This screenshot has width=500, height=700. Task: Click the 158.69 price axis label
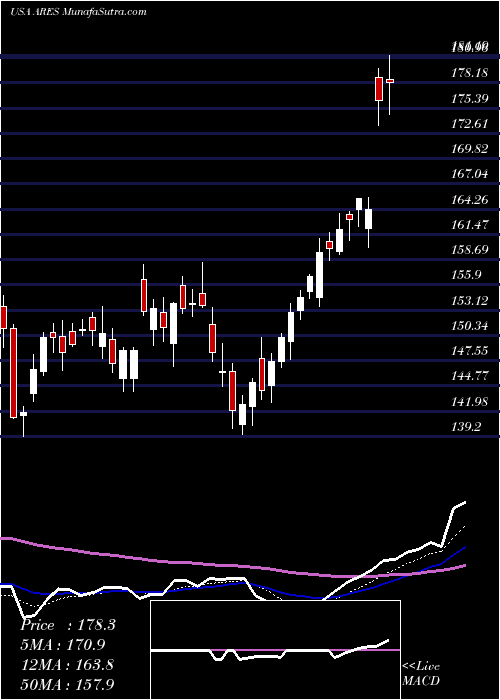pyautogui.click(x=470, y=250)
